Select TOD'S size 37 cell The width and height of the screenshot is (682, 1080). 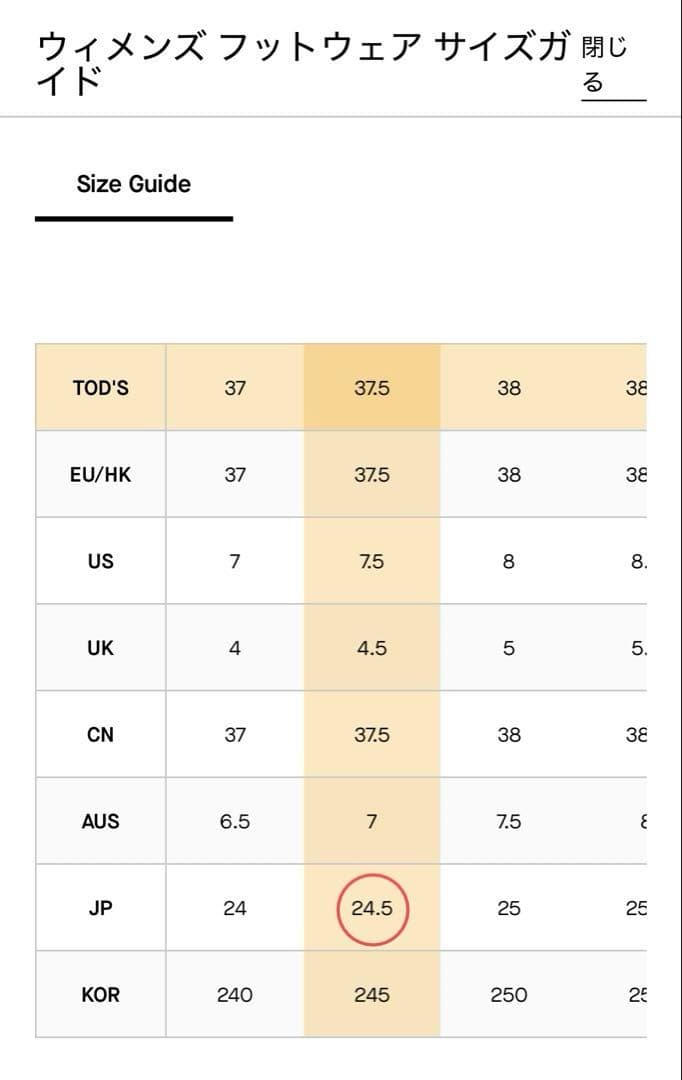(x=235, y=388)
